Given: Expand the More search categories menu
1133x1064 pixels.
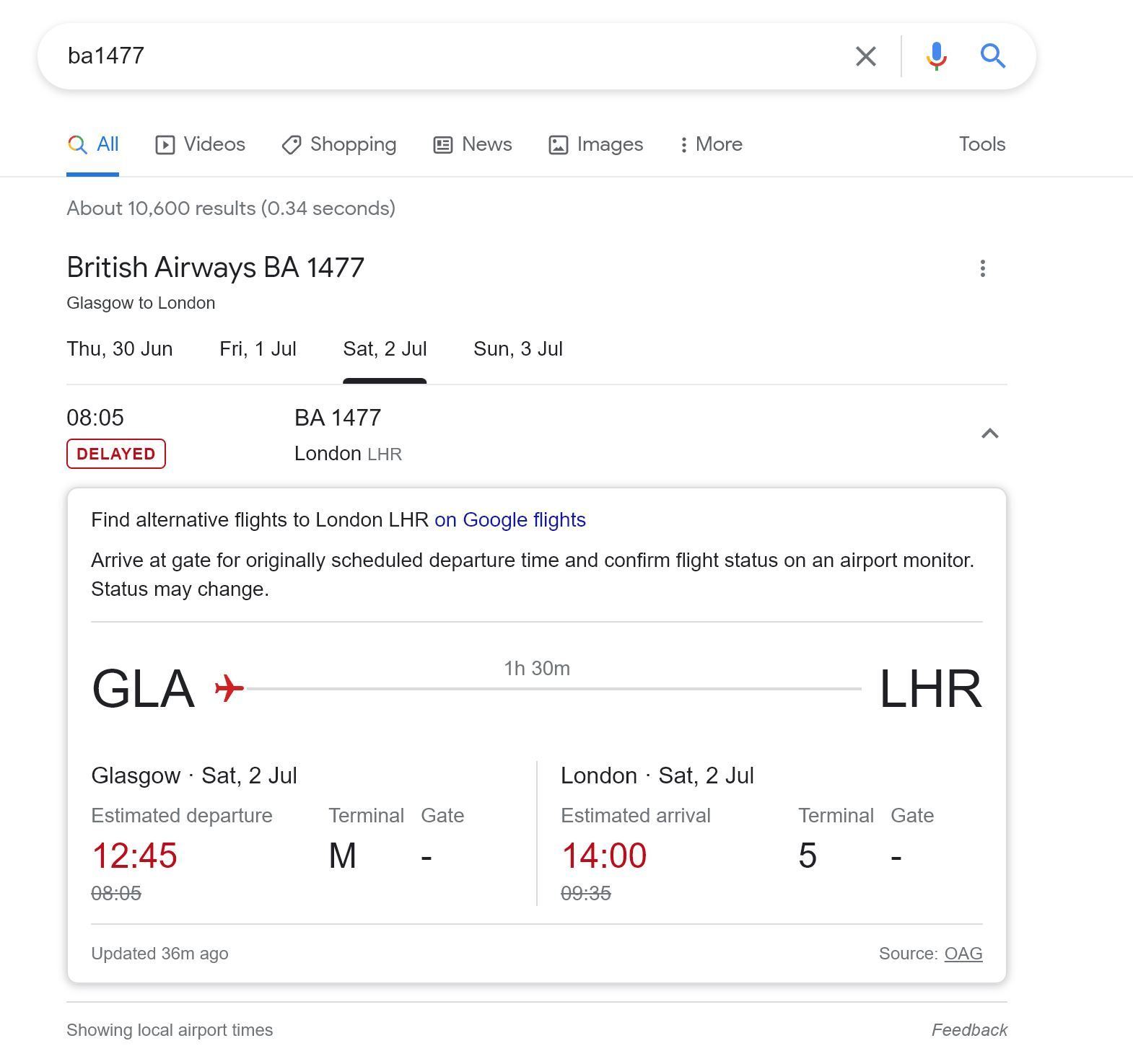Looking at the screenshot, I should pyautogui.click(x=711, y=144).
